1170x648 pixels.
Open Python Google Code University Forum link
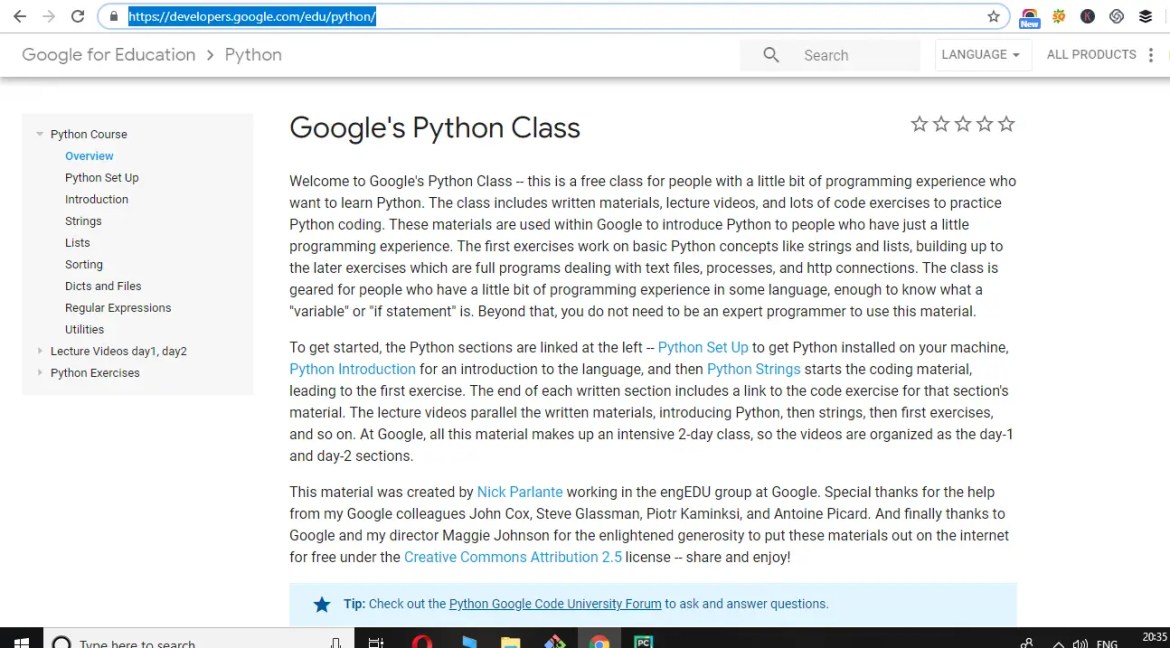[x=555, y=603]
